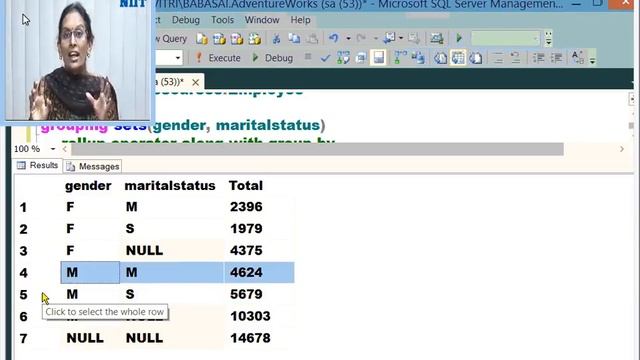Open SQL Editor toolbar options overflow arrow
The image size is (640, 360).
click(x=592, y=59)
